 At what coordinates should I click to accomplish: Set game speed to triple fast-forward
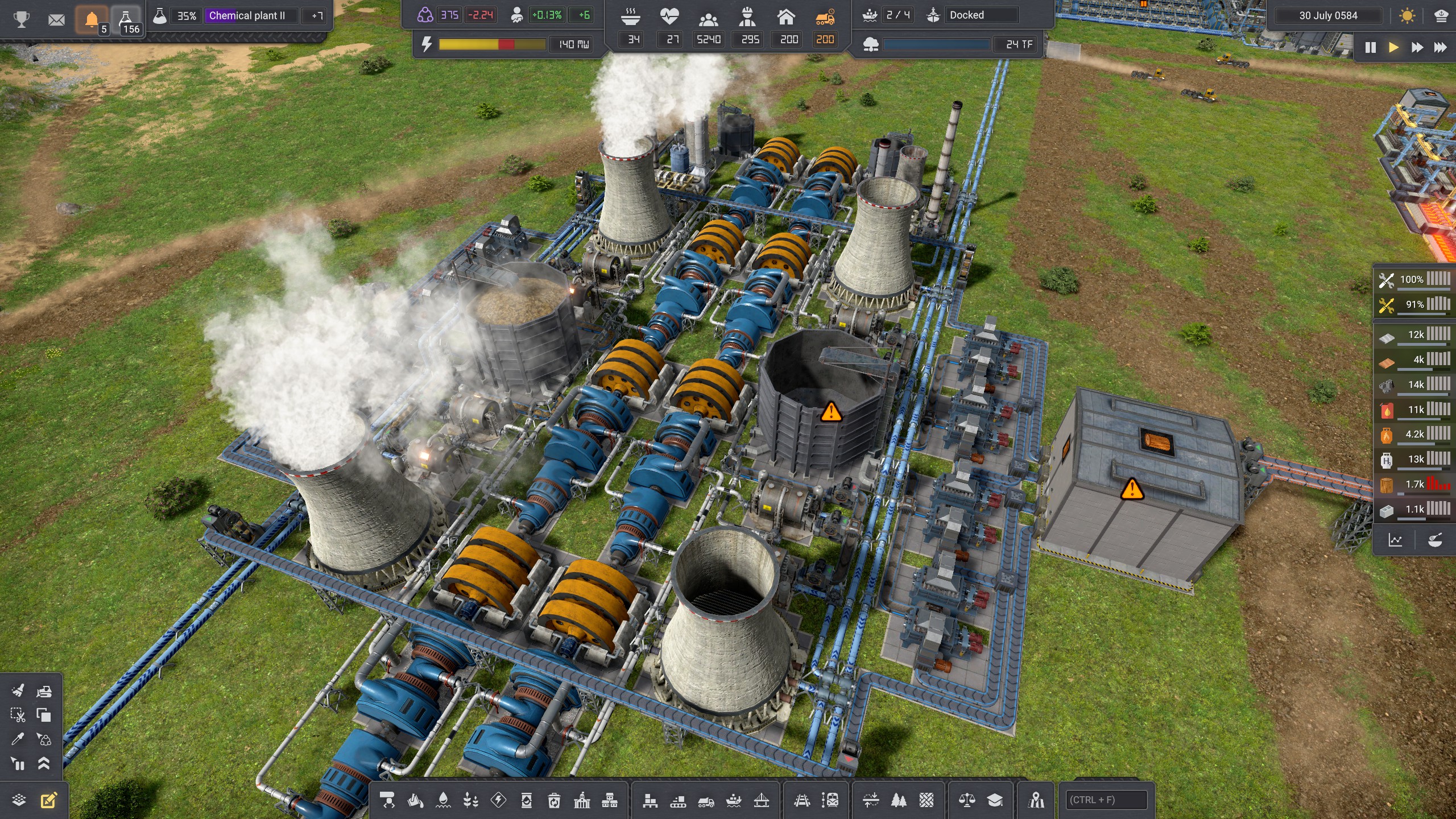1440,47
